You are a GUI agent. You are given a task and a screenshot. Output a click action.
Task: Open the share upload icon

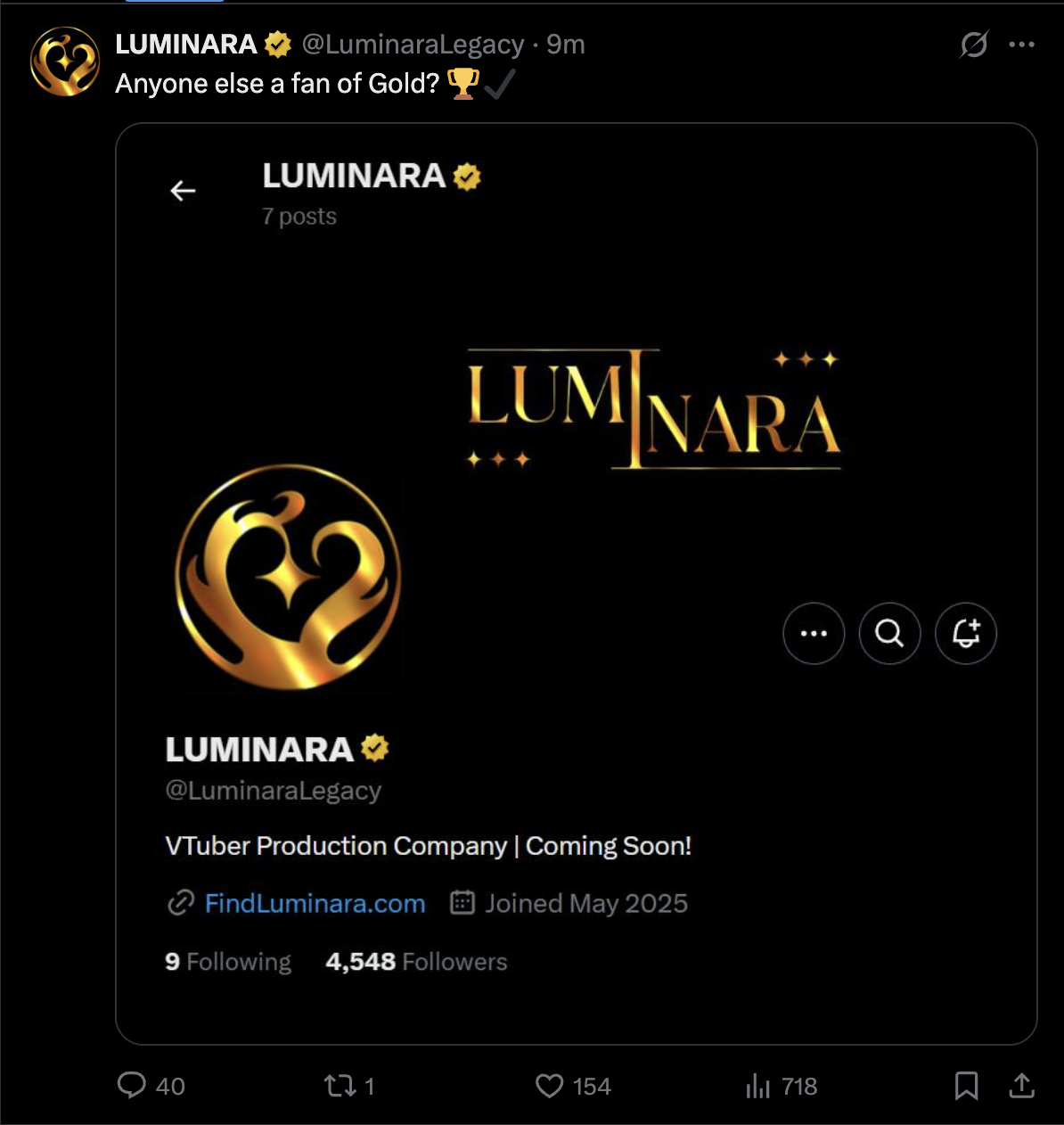(x=1021, y=1086)
